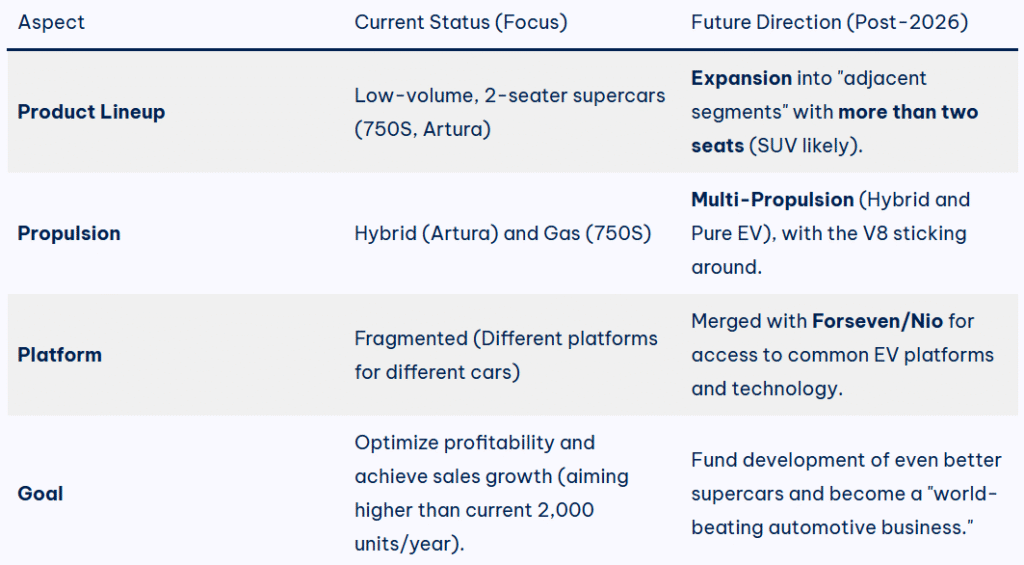Click the "Future Direction (Post-2026)" header
The image size is (1024, 565).
pyautogui.click(x=829, y=22)
